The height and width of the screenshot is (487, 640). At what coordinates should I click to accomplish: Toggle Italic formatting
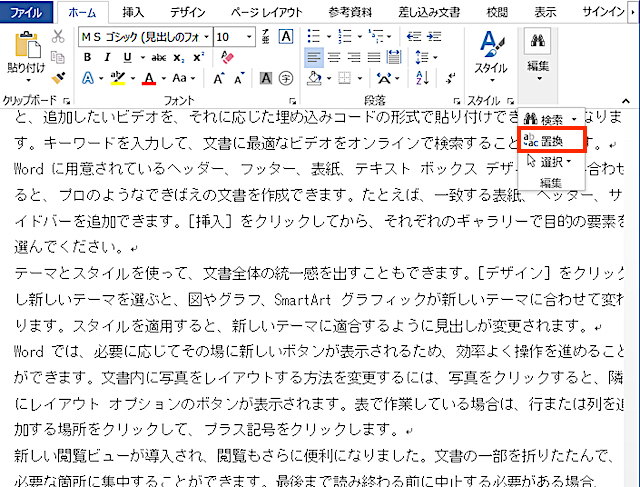(x=107, y=57)
